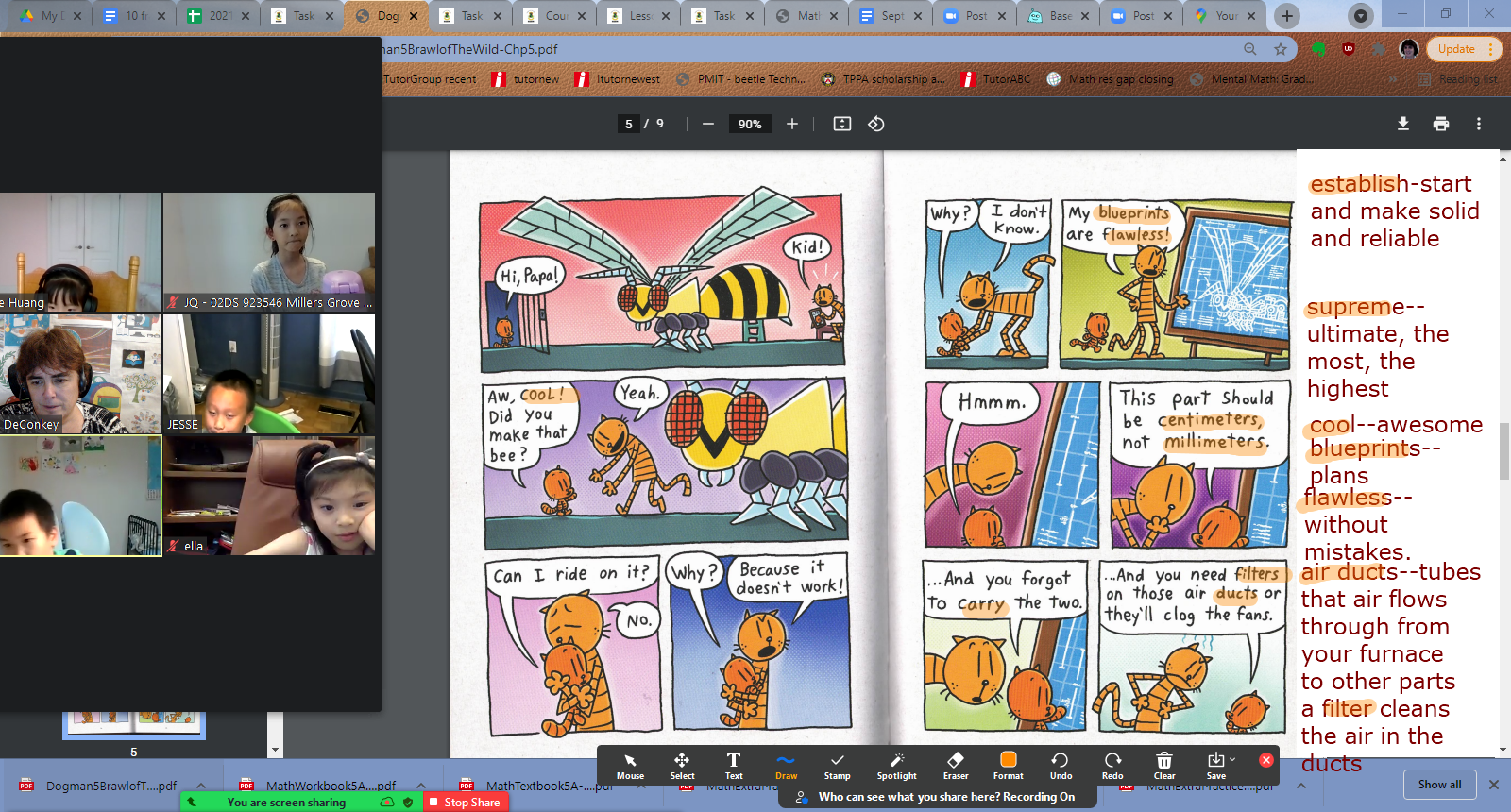The image size is (1511, 812).
Task: Click the page 5 thumbnail
Action: click(x=134, y=725)
